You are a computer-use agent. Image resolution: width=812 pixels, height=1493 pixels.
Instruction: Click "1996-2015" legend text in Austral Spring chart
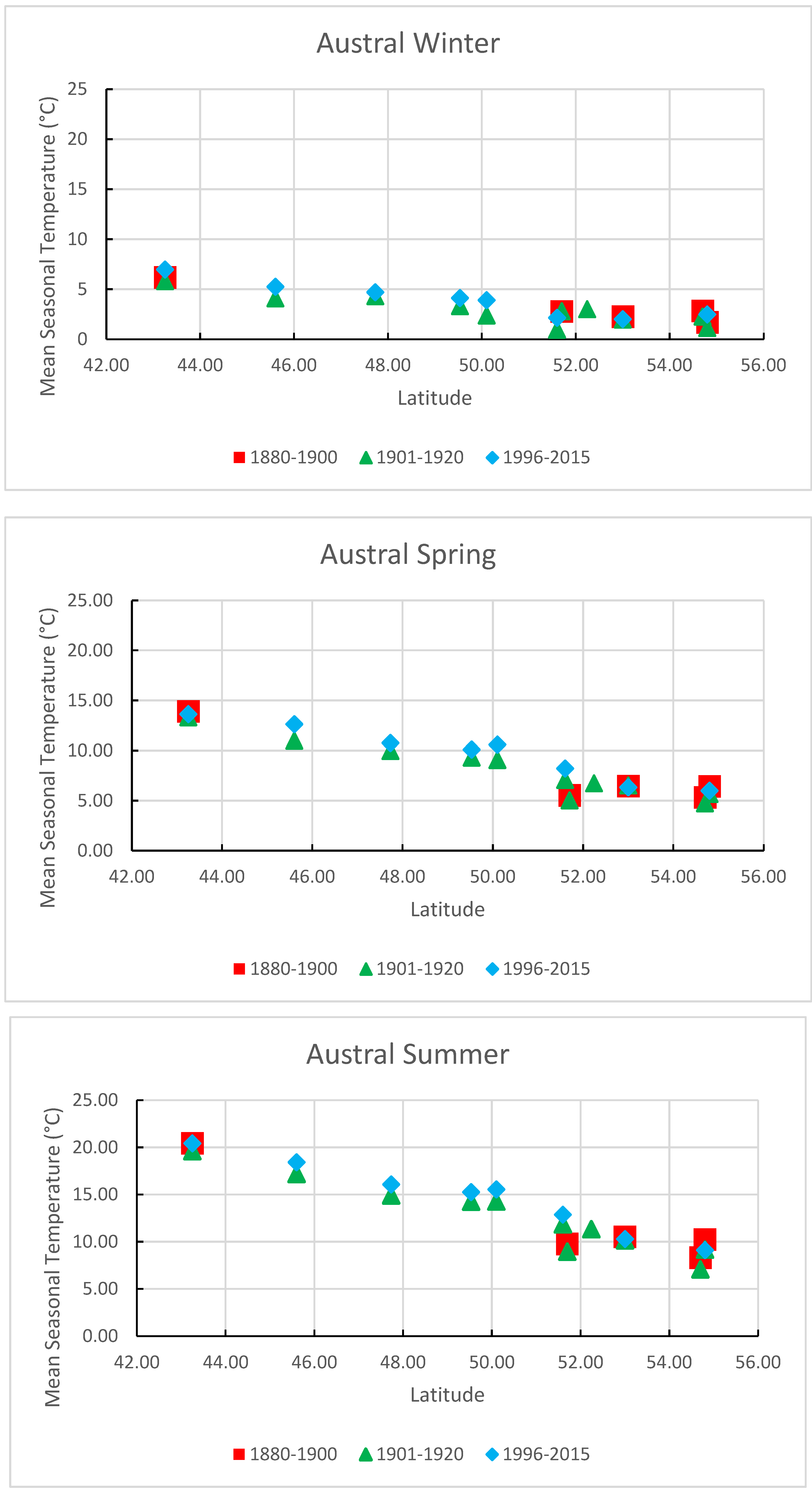(x=546, y=969)
